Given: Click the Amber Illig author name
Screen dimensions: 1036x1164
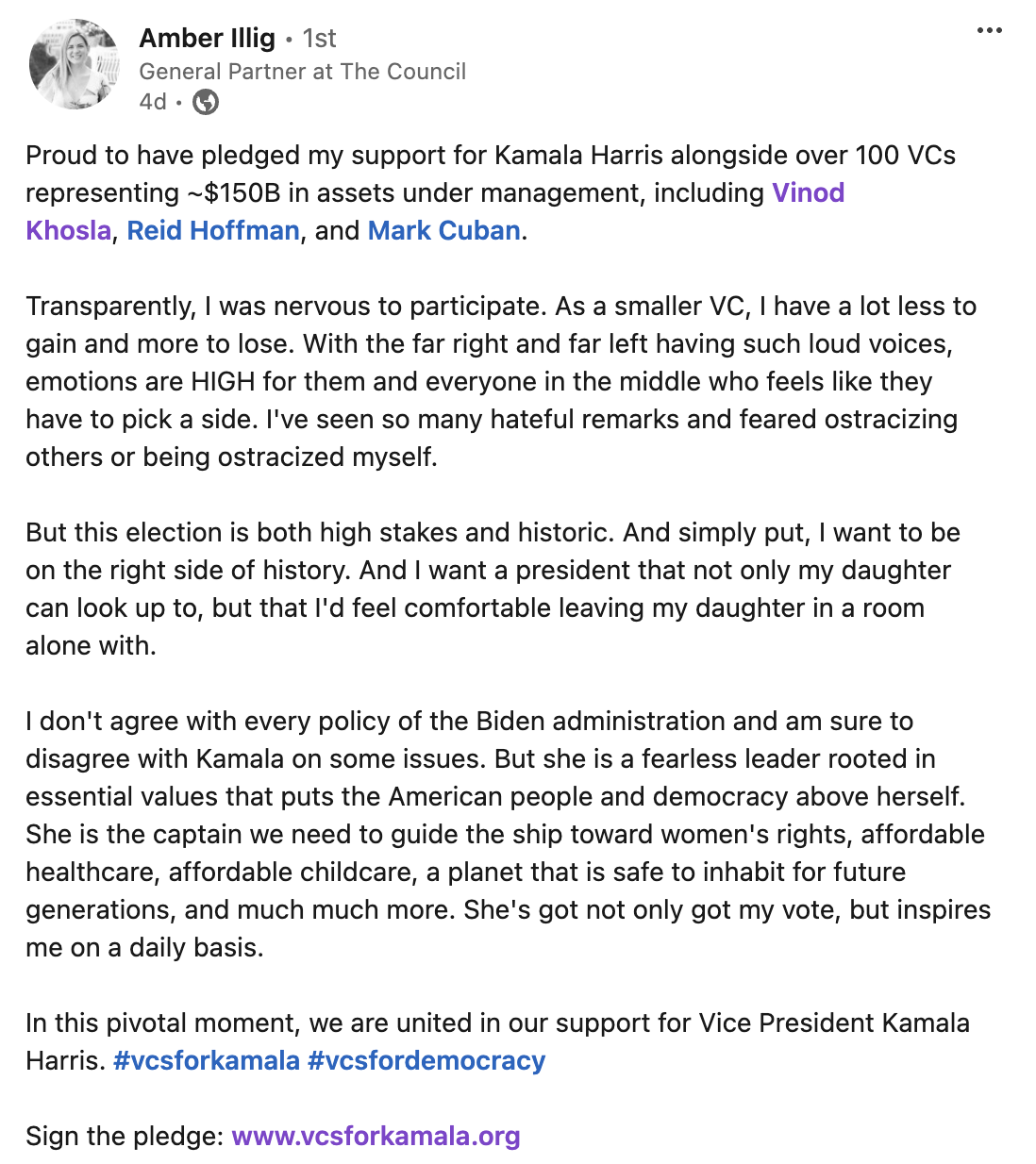Looking at the screenshot, I should [x=207, y=39].
